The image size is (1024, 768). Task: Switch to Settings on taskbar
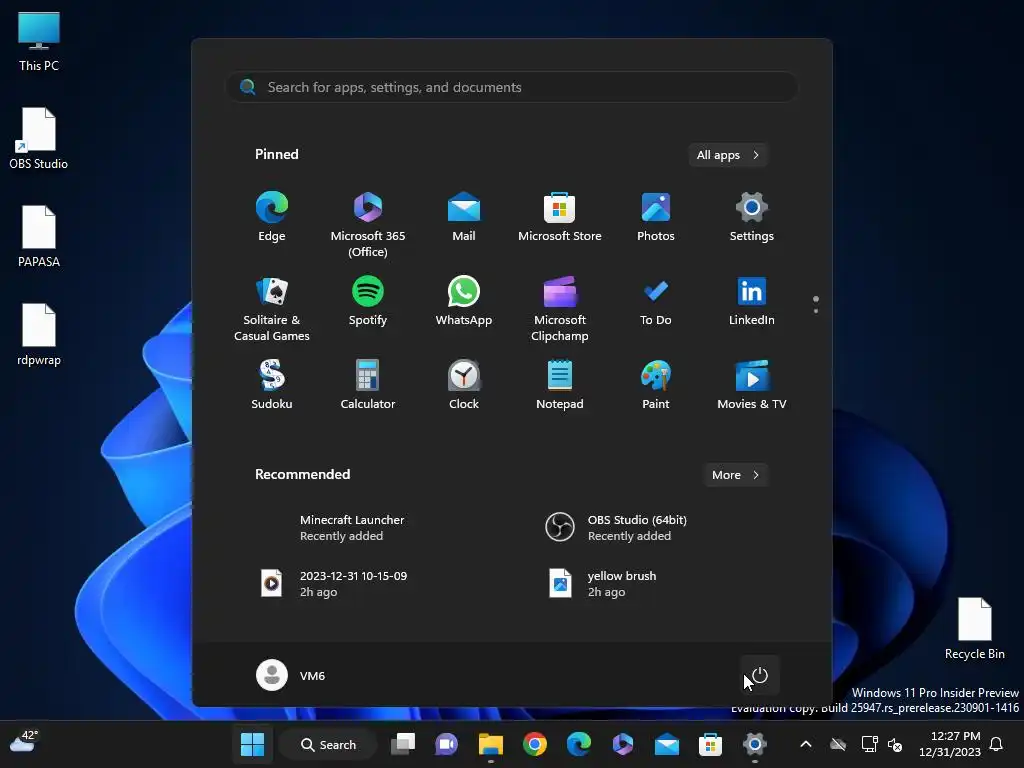[754, 744]
